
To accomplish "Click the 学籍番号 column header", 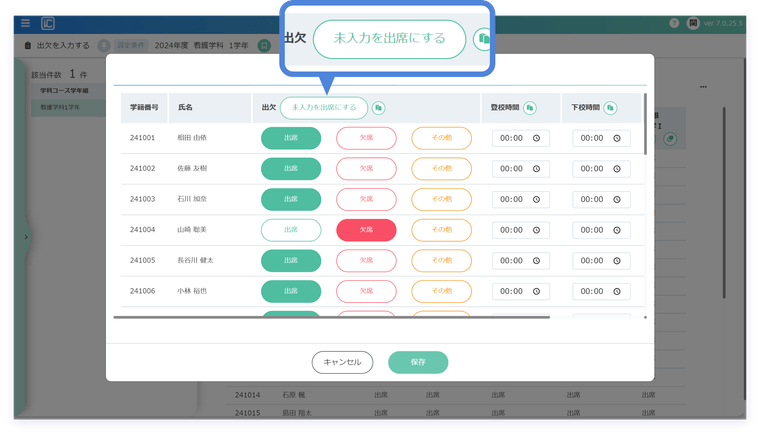I will click(x=144, y=108).
